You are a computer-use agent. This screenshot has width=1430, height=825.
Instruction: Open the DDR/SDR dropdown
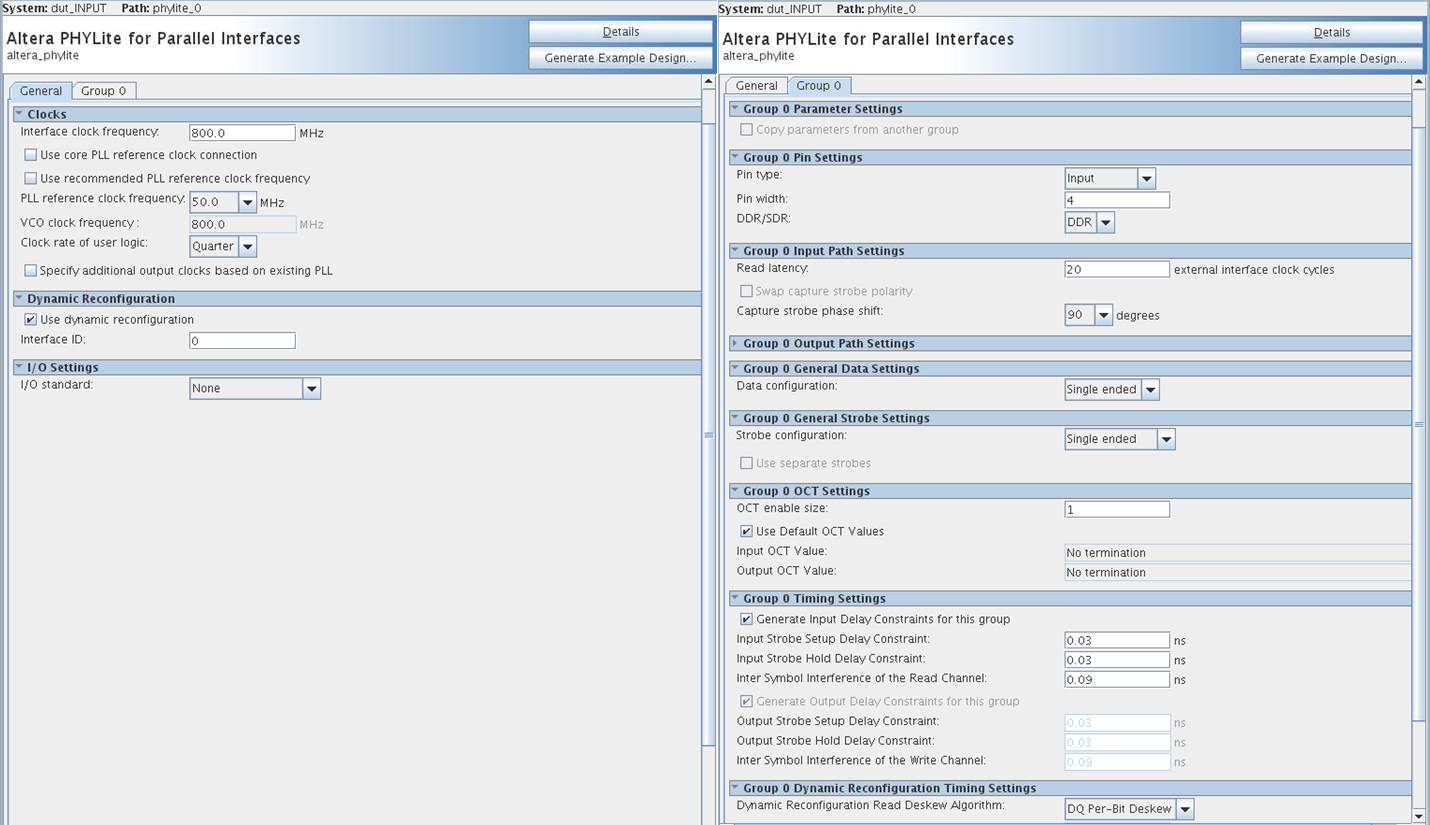click(1105, 222)
